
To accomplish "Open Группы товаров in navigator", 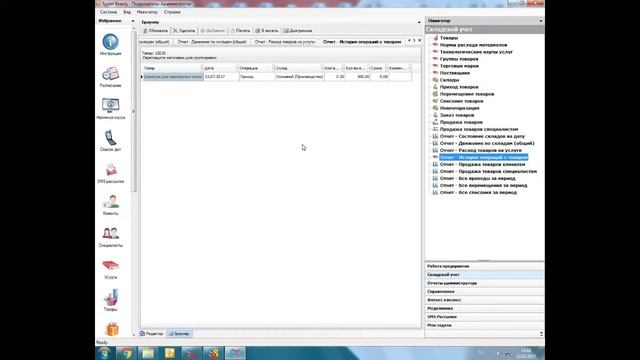I will [x=459, y=59].
